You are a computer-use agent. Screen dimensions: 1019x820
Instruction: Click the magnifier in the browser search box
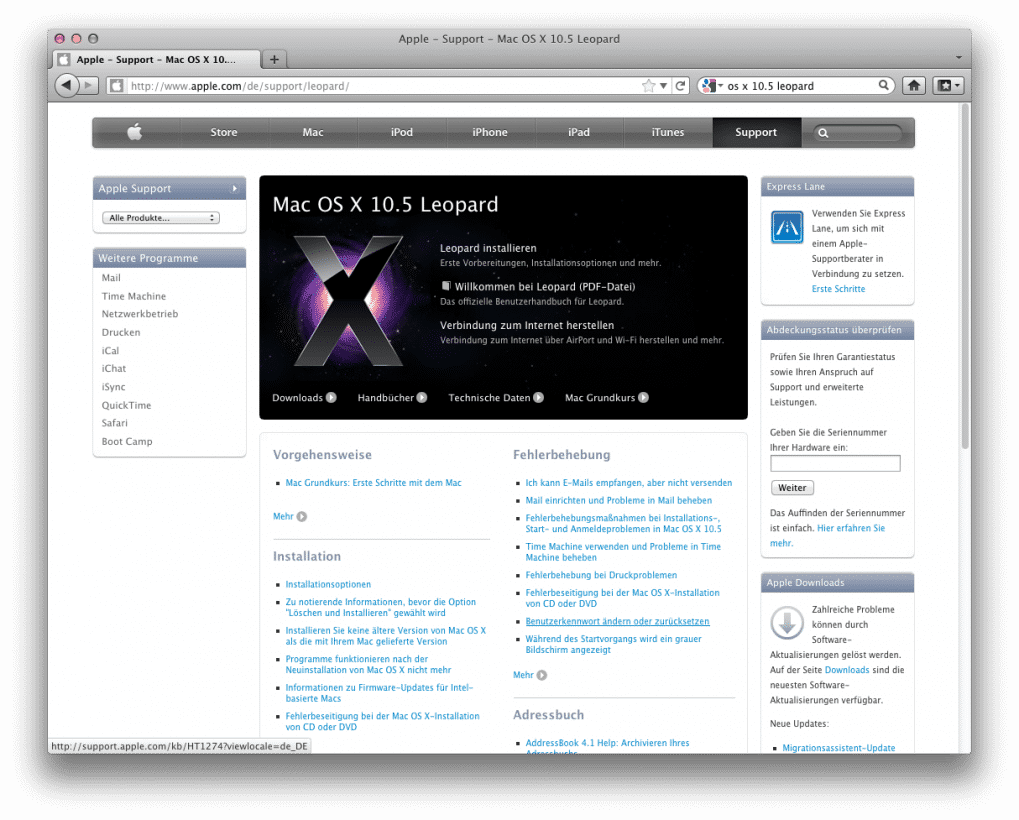(x=883, y=85)
